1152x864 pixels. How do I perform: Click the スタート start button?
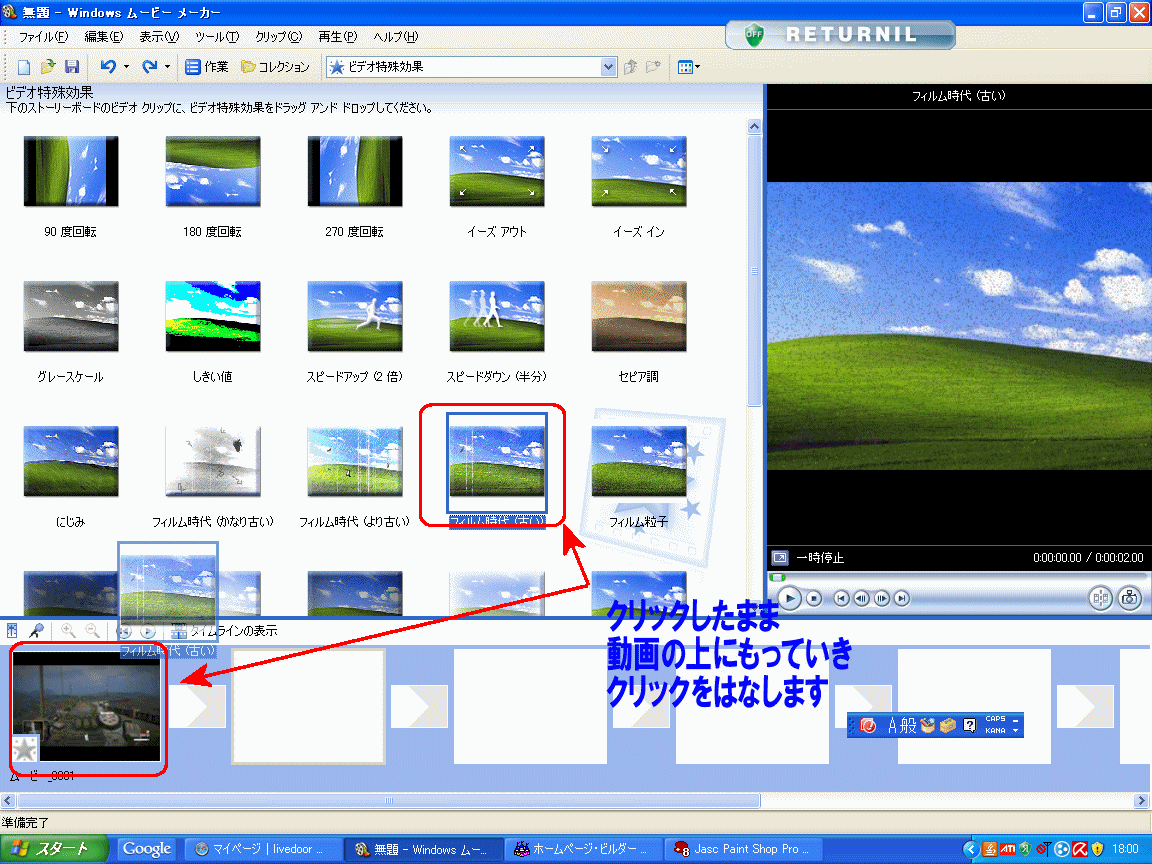[53, 849]
